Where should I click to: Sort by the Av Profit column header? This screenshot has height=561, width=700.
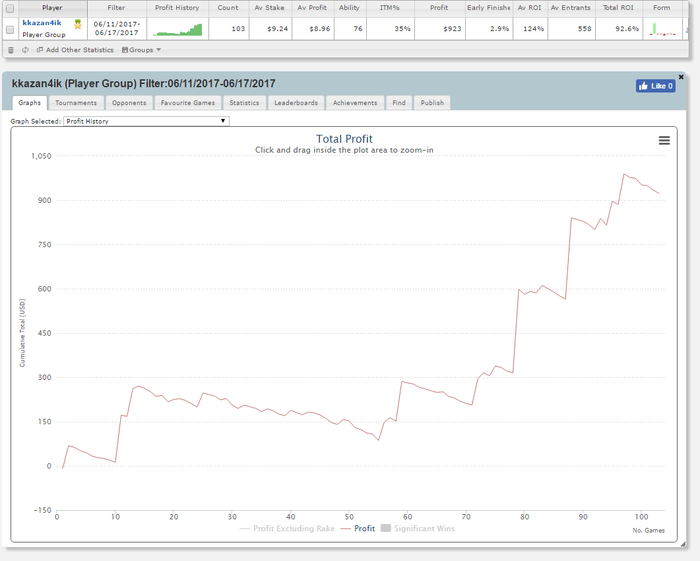click(x=312, y=8)
